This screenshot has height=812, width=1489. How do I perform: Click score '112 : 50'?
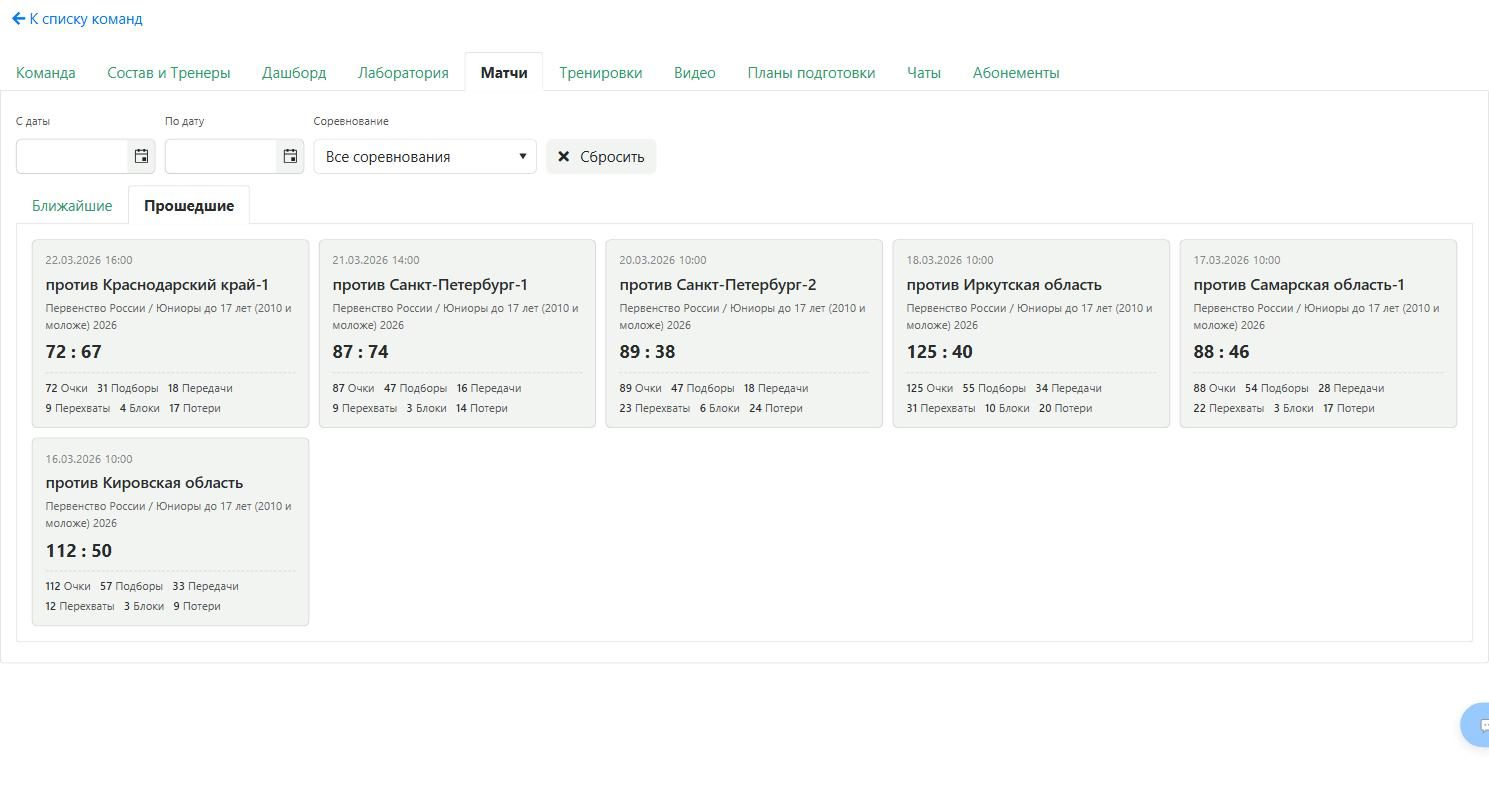click(x=78, y=550)
